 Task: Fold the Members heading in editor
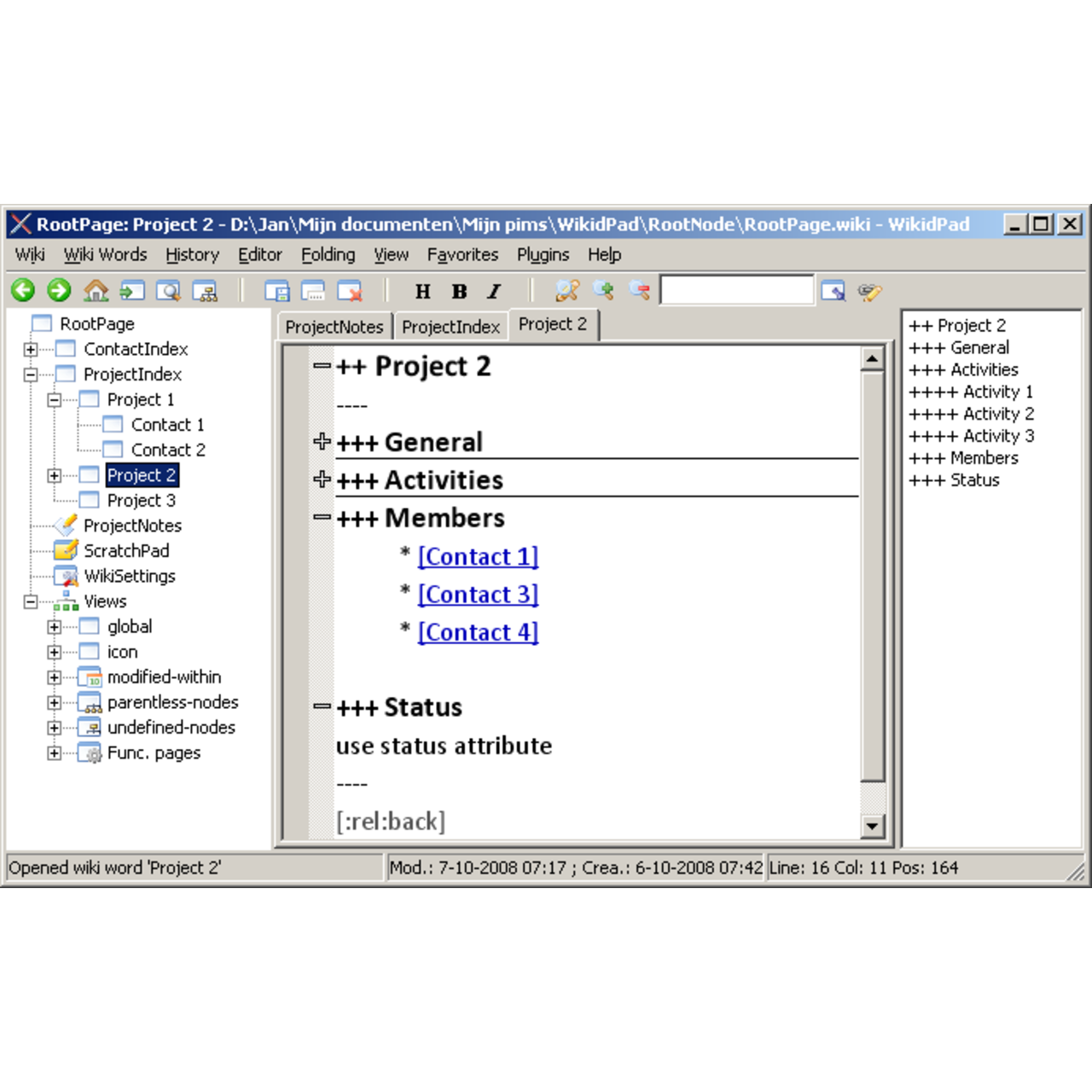pos(322,517)
